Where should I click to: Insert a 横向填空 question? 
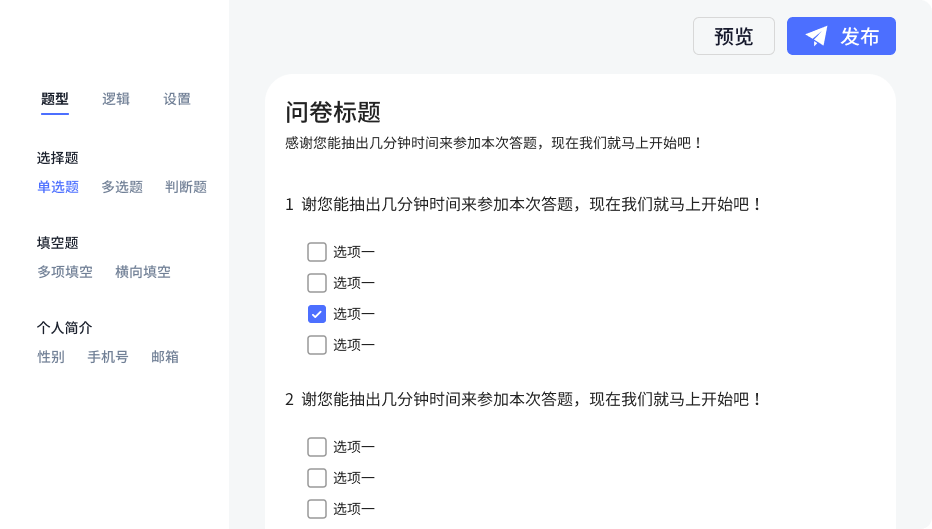(143, 272)
